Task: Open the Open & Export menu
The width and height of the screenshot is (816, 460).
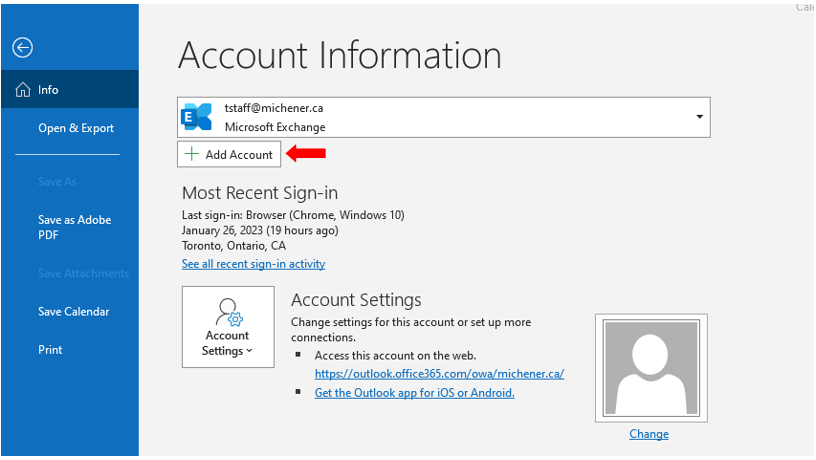Action: coord(76,128)
